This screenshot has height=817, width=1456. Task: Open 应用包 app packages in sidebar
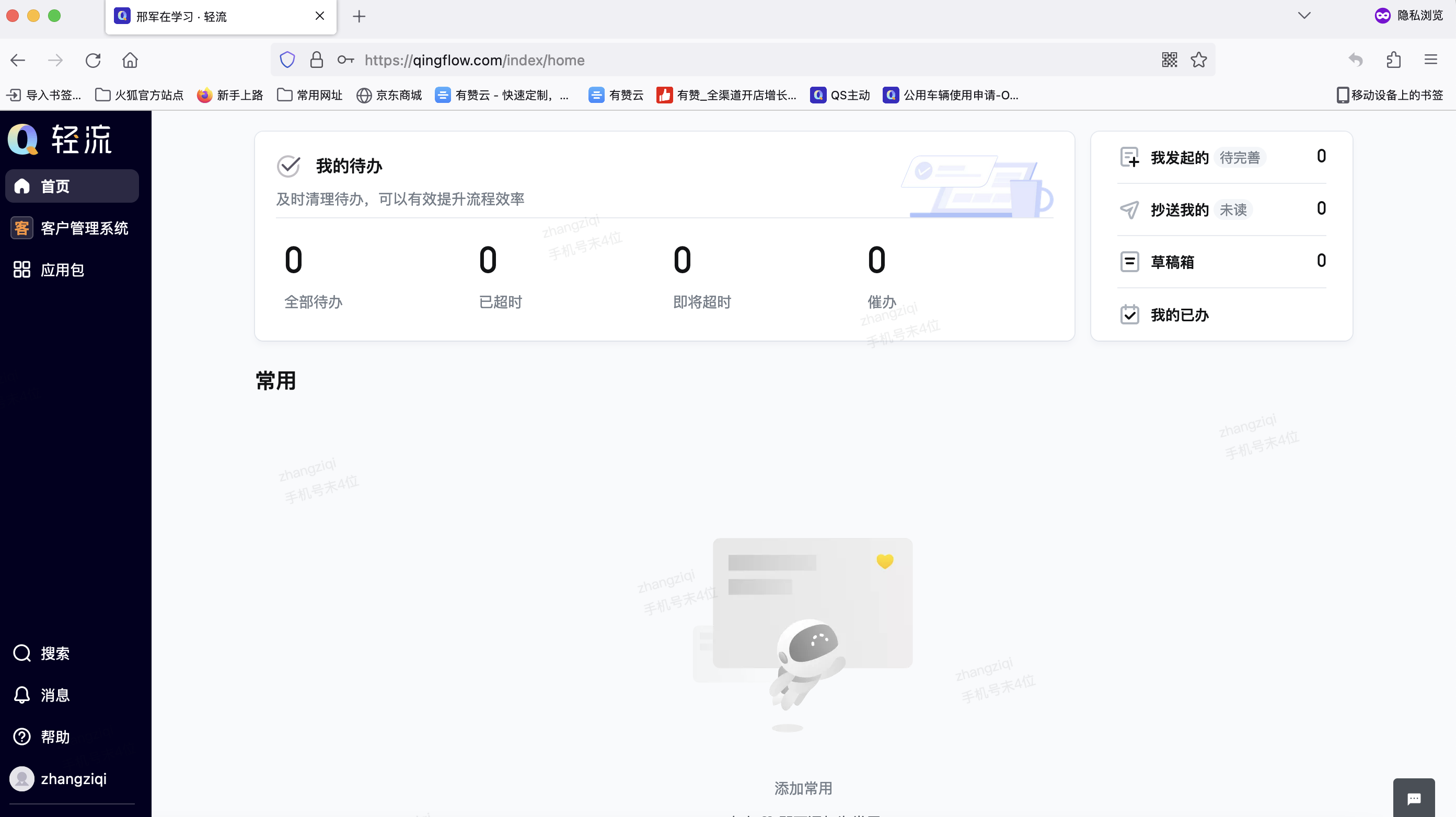[x=72, y=270]
